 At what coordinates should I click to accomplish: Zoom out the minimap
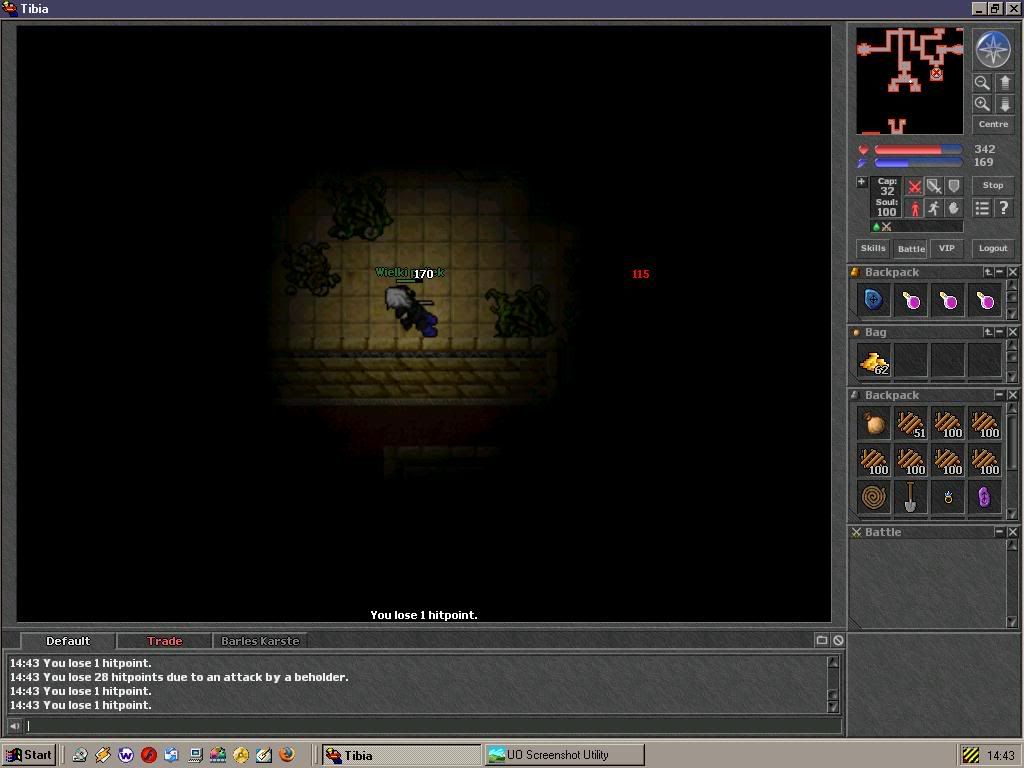click(982, 83)
